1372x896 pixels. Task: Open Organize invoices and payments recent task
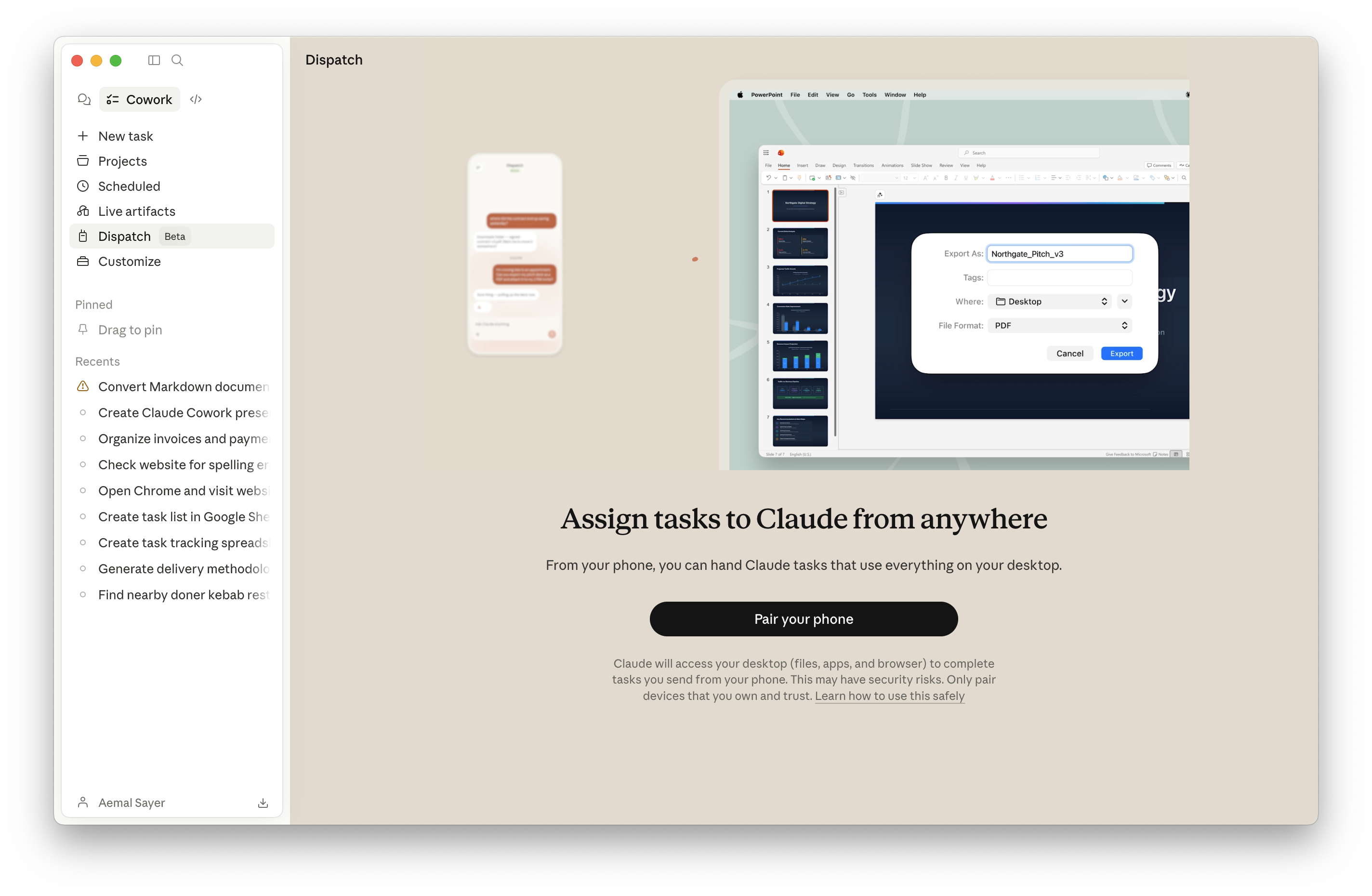click(x=183, y=439)
